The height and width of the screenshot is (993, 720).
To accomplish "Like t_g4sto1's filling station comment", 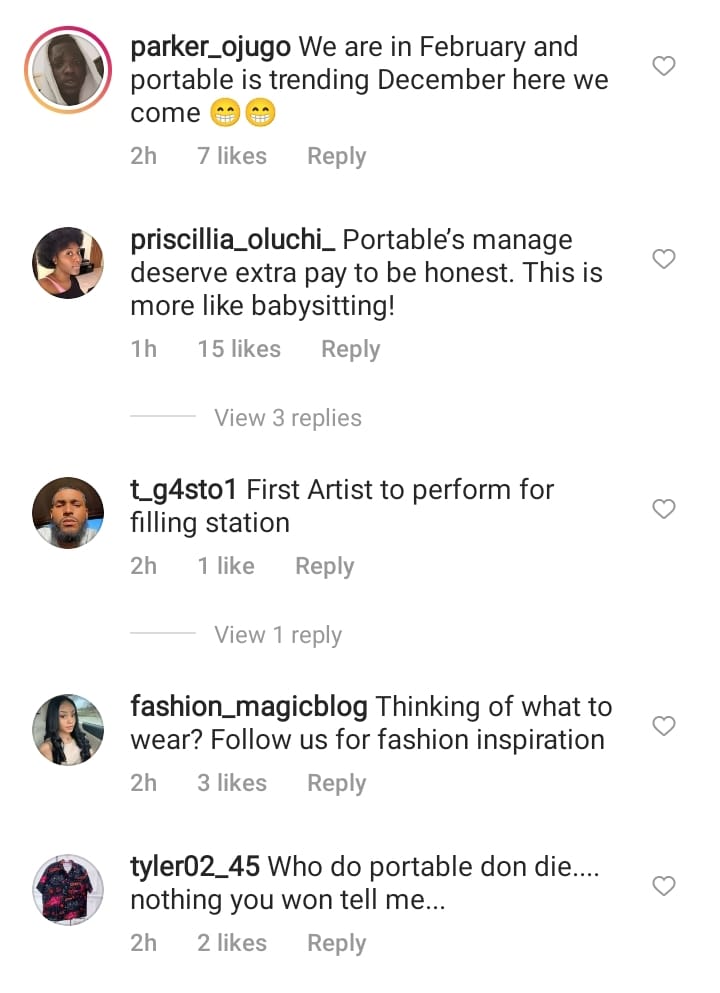I will click(664, 509).
